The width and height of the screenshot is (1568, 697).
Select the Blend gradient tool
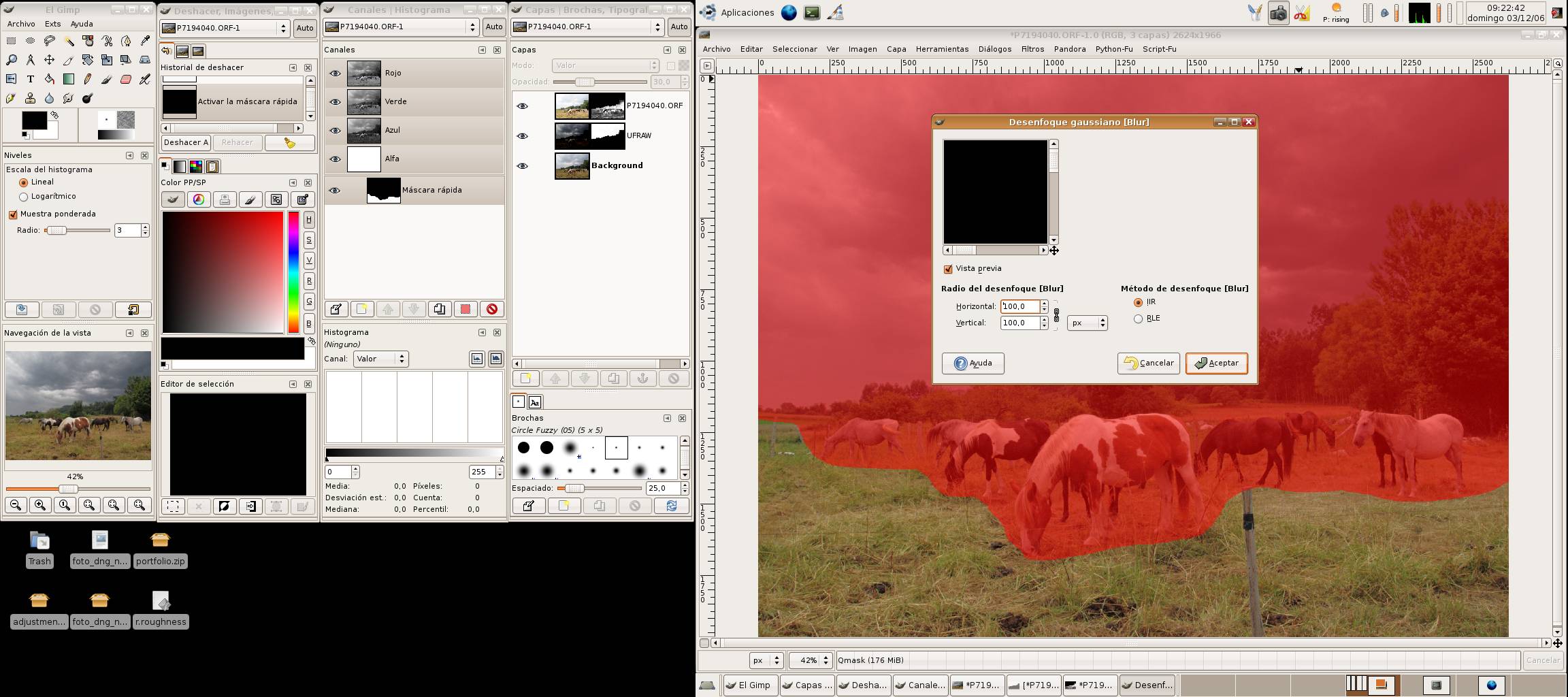[69, 79]
